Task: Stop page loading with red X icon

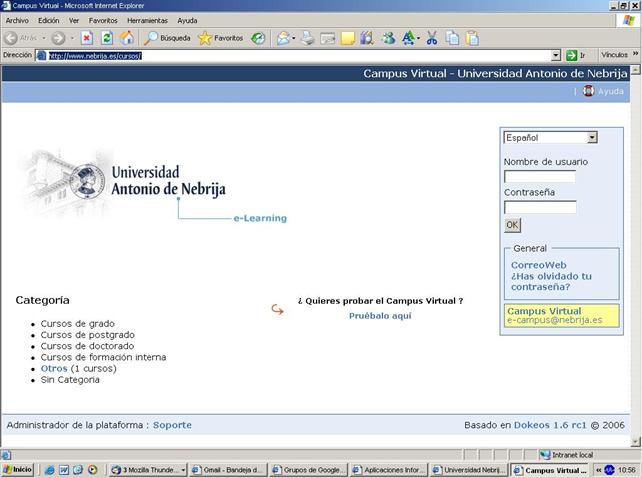Action: pyautogui.click(x=87, y=38)
